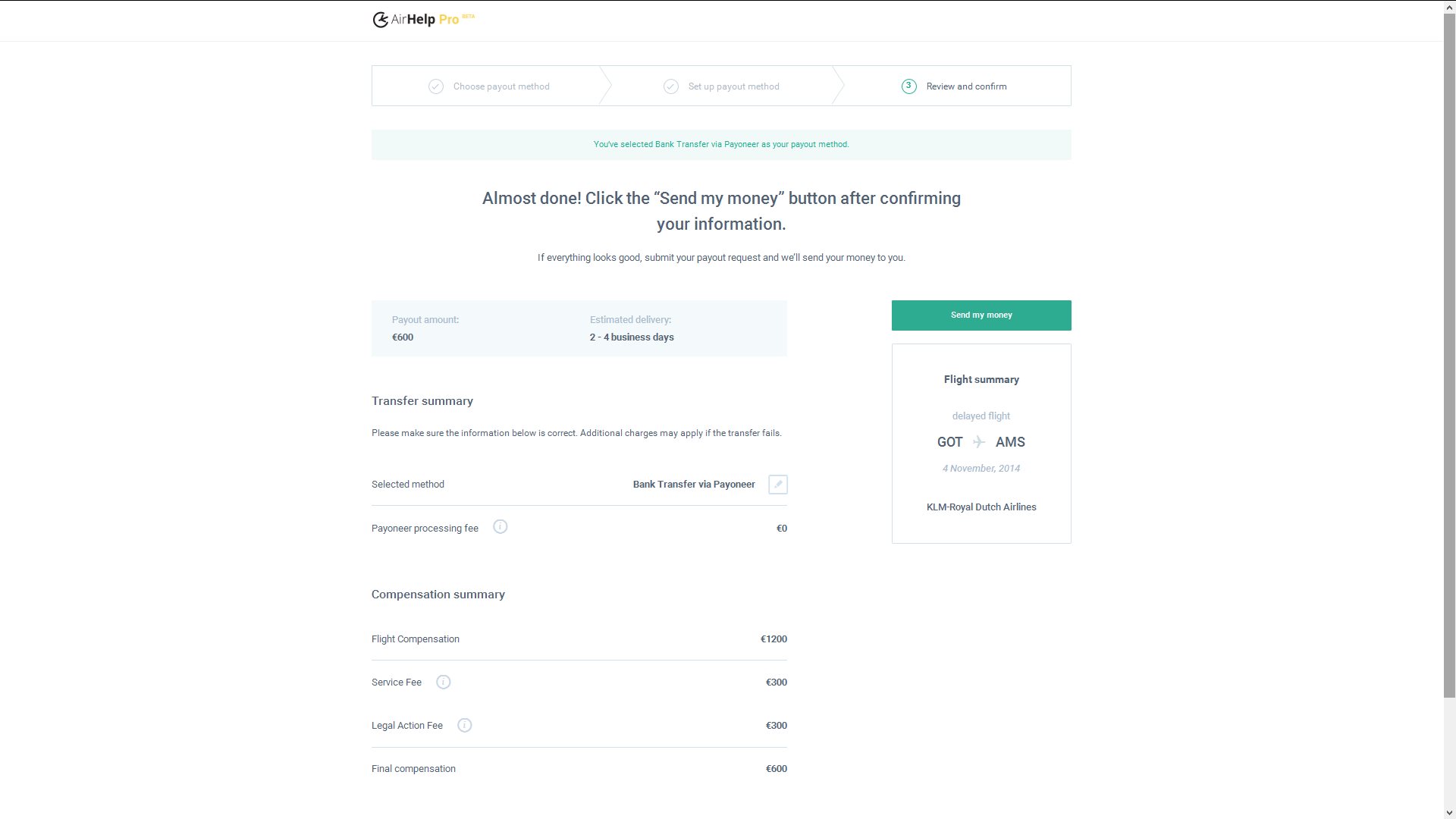Screen dimensions: 1456x819
Task: Click the checkmark beside Set up payout method
Action: [671, 86]
